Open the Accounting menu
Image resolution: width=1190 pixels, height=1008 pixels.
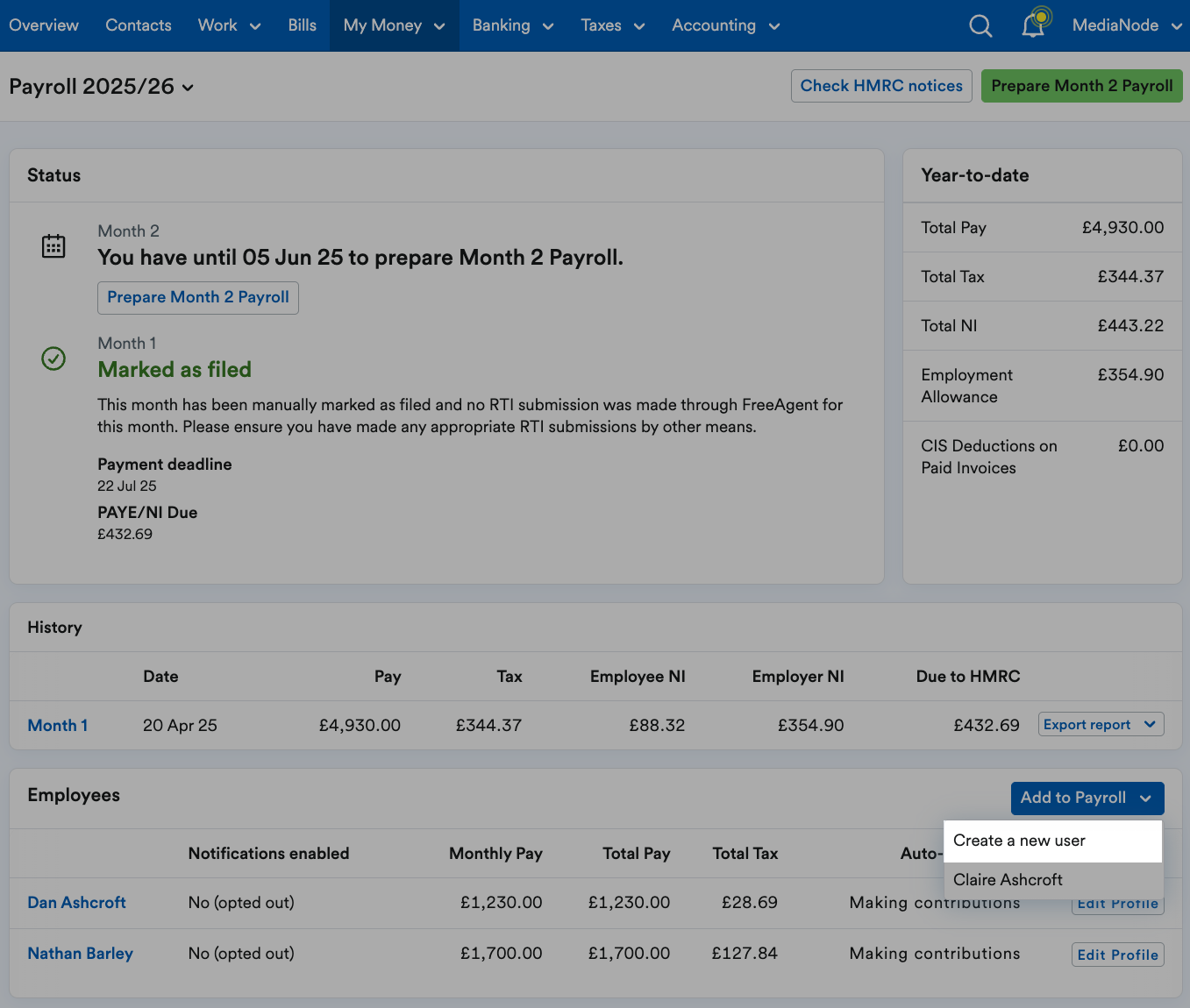click(725, 26)
